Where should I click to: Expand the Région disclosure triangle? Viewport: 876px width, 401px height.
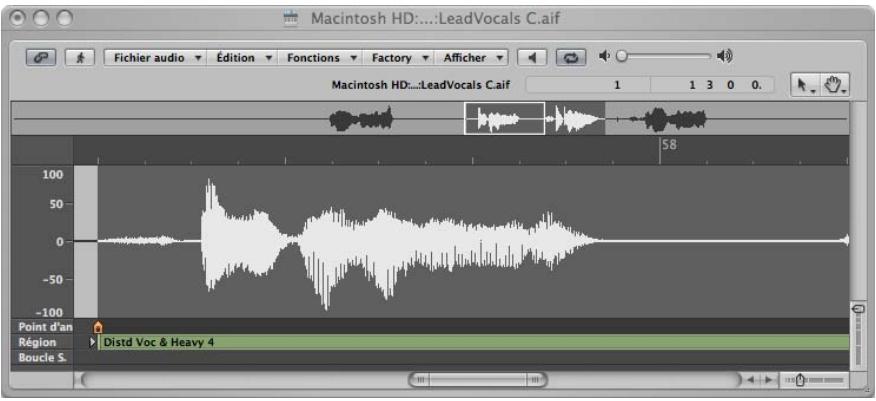(x=93, y=342)
